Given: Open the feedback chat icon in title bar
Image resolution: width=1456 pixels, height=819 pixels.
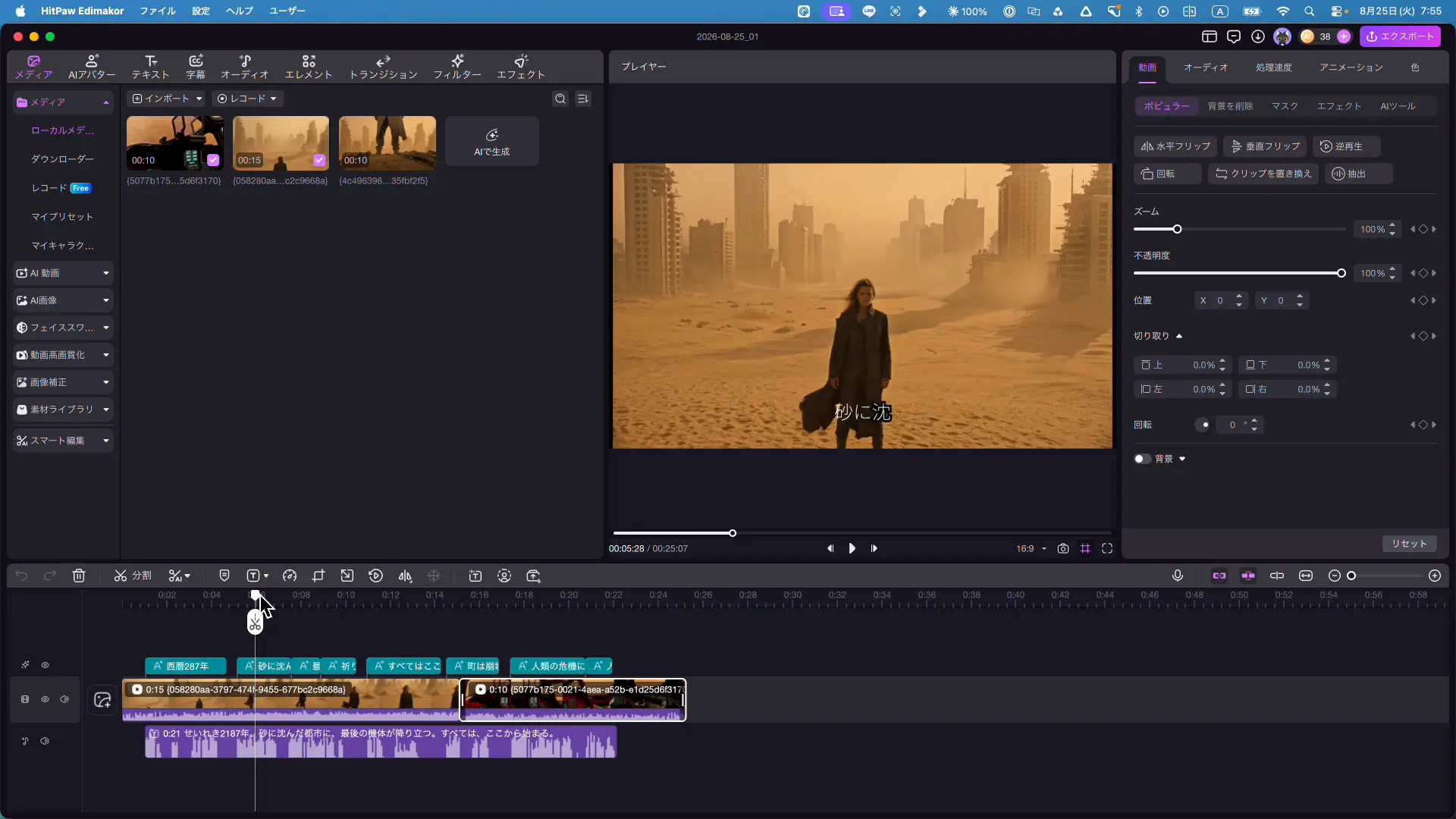Looking at the screenshot, I should [x=1234, y=36].
